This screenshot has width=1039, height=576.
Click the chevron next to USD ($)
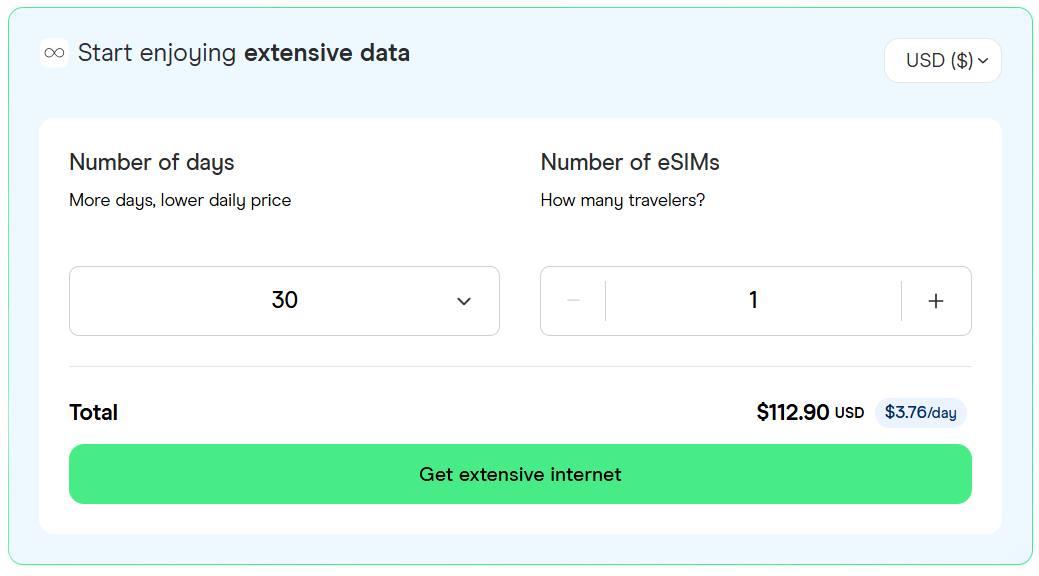click(983, 61)
